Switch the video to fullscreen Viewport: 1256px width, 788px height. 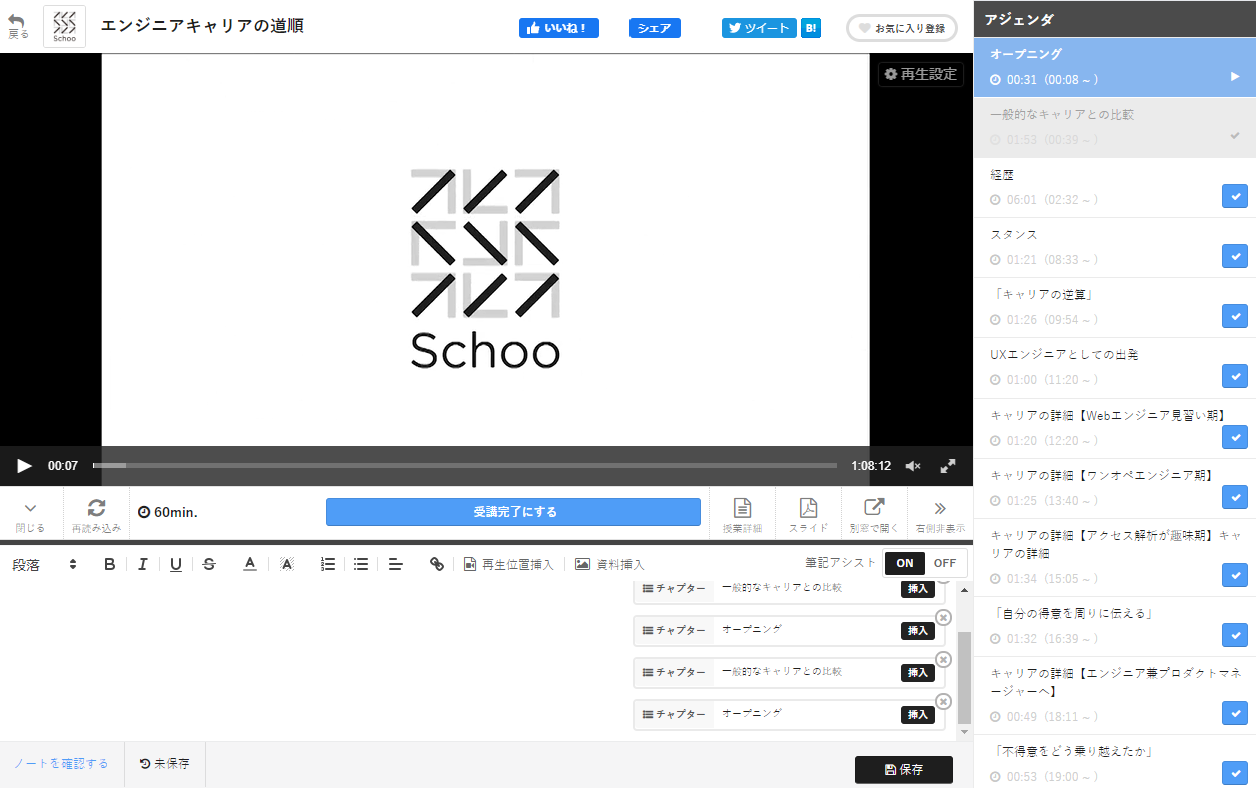(948, 466)
